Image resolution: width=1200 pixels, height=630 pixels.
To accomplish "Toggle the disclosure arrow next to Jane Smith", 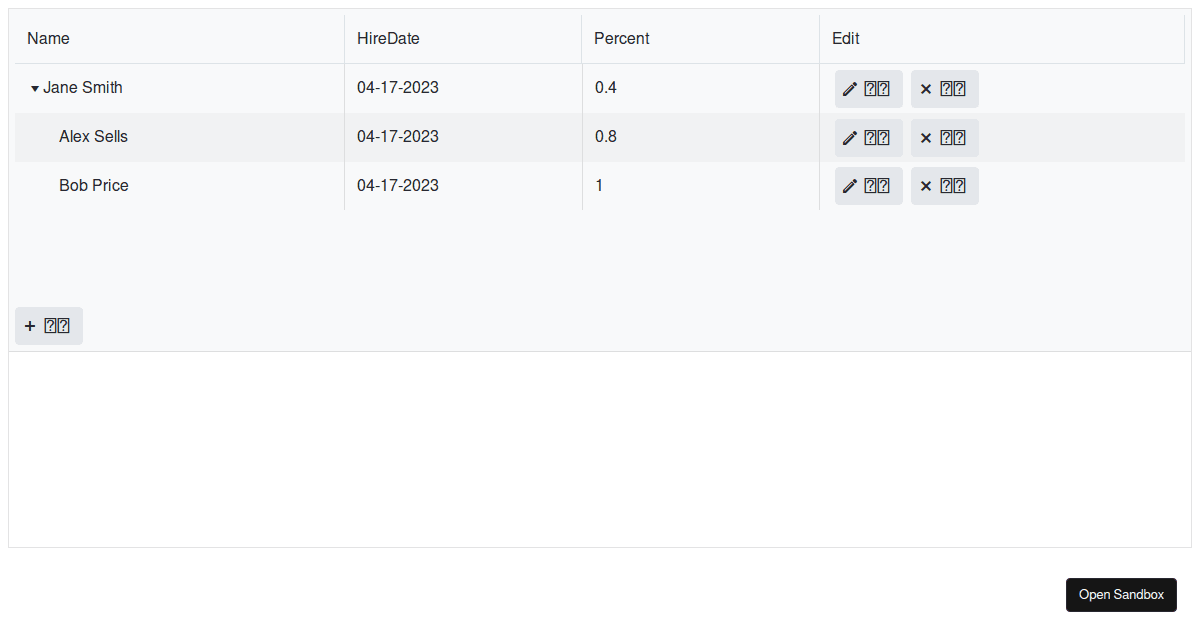I will coord(34,88).
